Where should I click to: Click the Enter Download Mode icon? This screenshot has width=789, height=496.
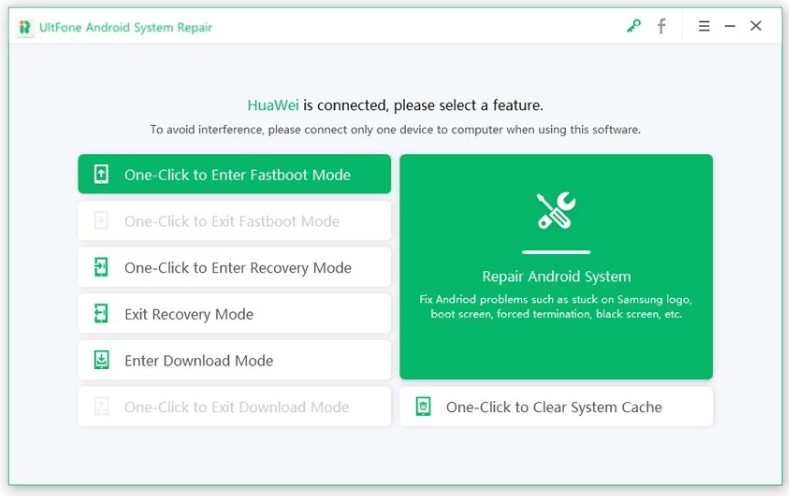coord(101,360)
